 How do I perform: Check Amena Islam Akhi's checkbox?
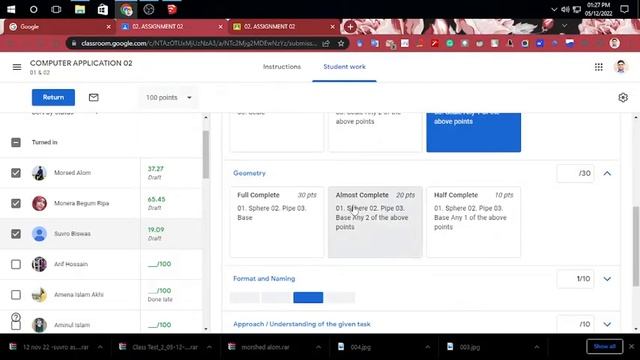coord(16,295)
